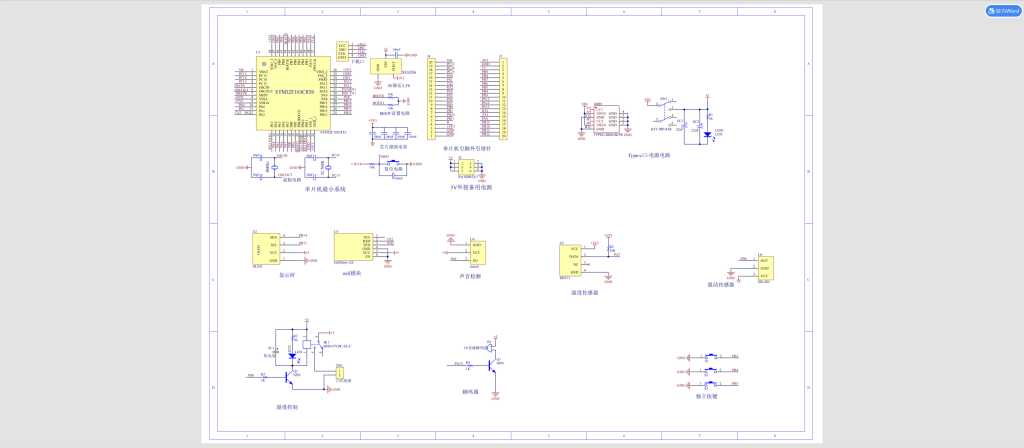This screenshot has width=1024, height=448.
Task: Select the 声音检测 sound sensor component
Action: click(477, 252)
